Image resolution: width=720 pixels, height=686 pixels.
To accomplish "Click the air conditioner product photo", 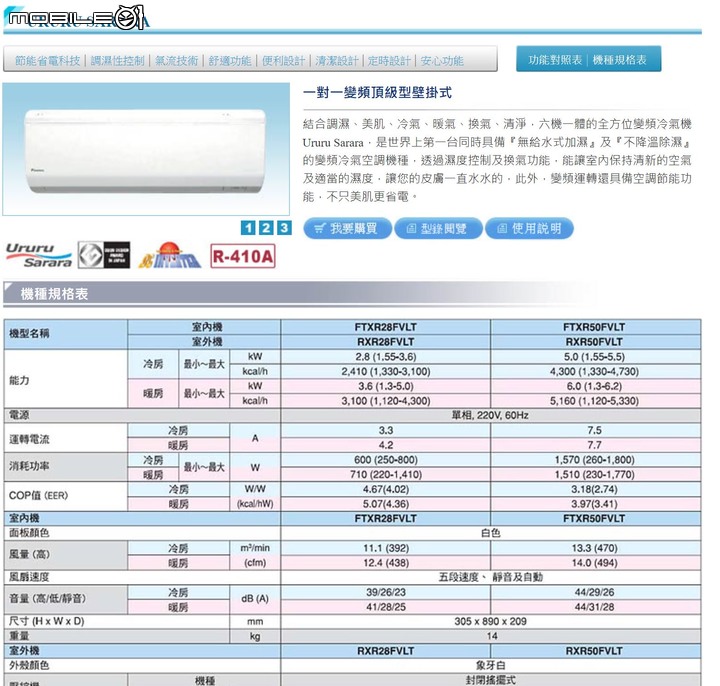I will (x=146, y=149).
